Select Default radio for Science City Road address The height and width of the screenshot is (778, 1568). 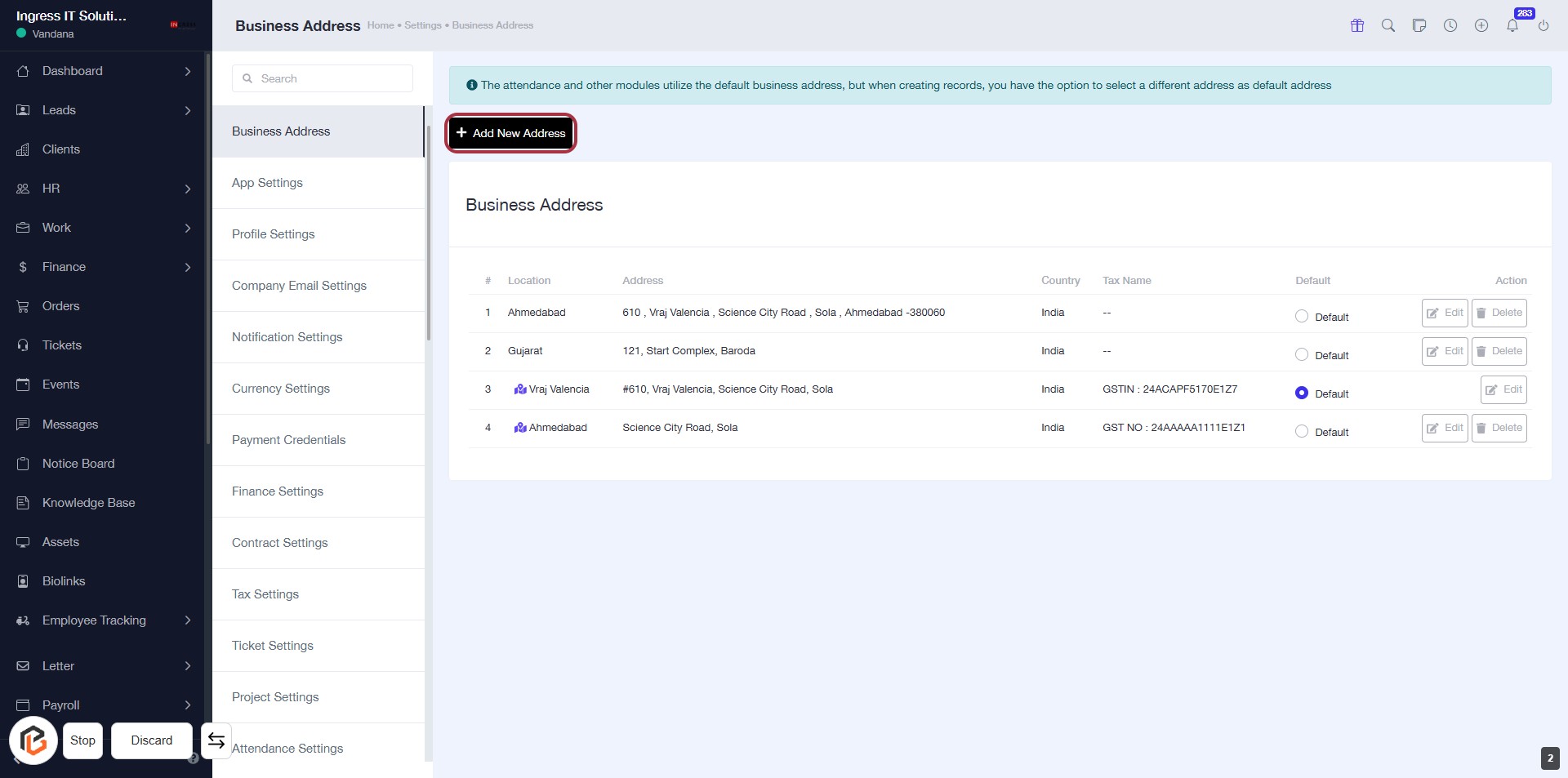tap(1302, 432)
